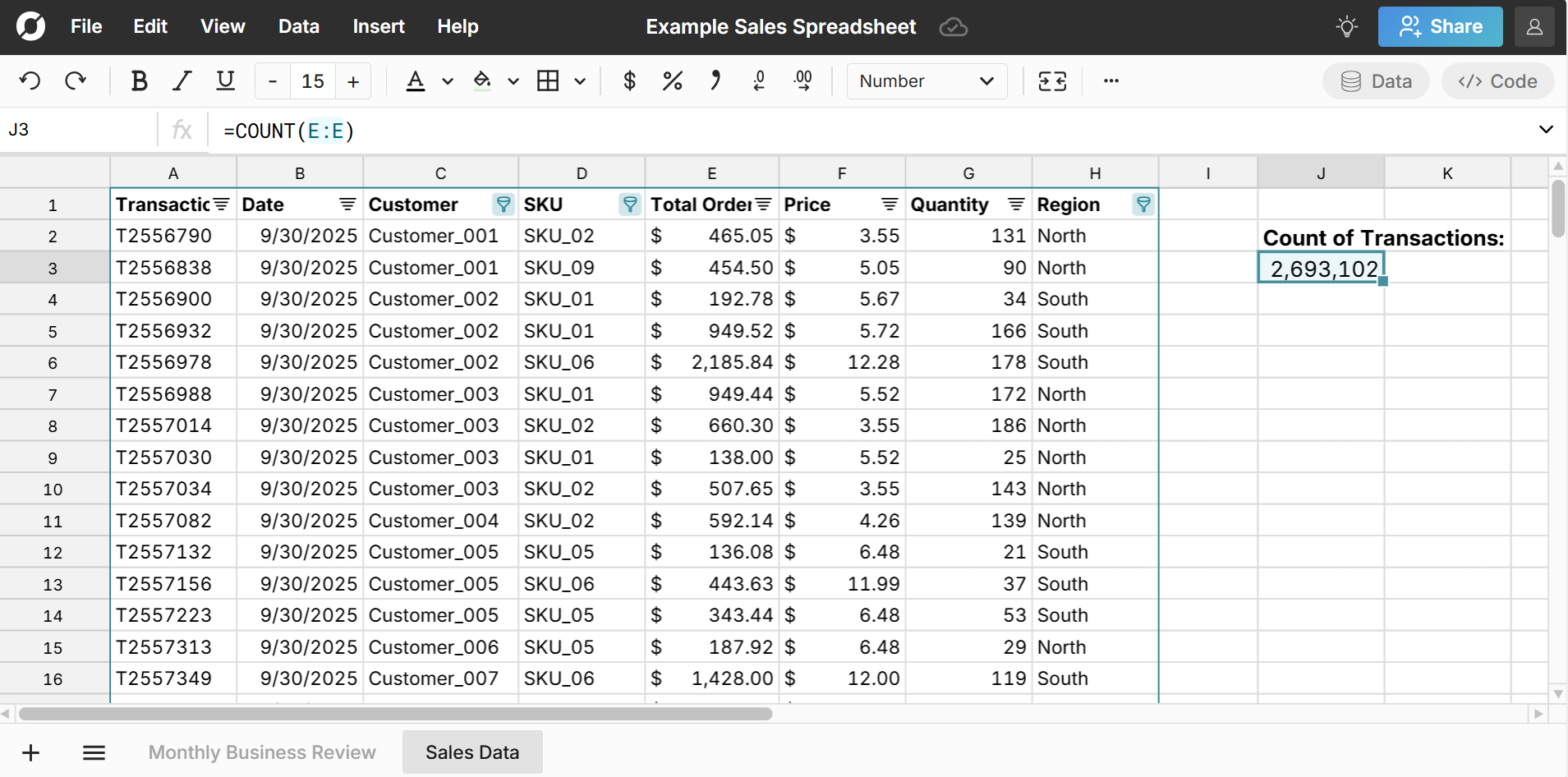Toggle the light/dark theme bulb
The width and height of the screenshot is (1568, 777).
pos(1346,27)
